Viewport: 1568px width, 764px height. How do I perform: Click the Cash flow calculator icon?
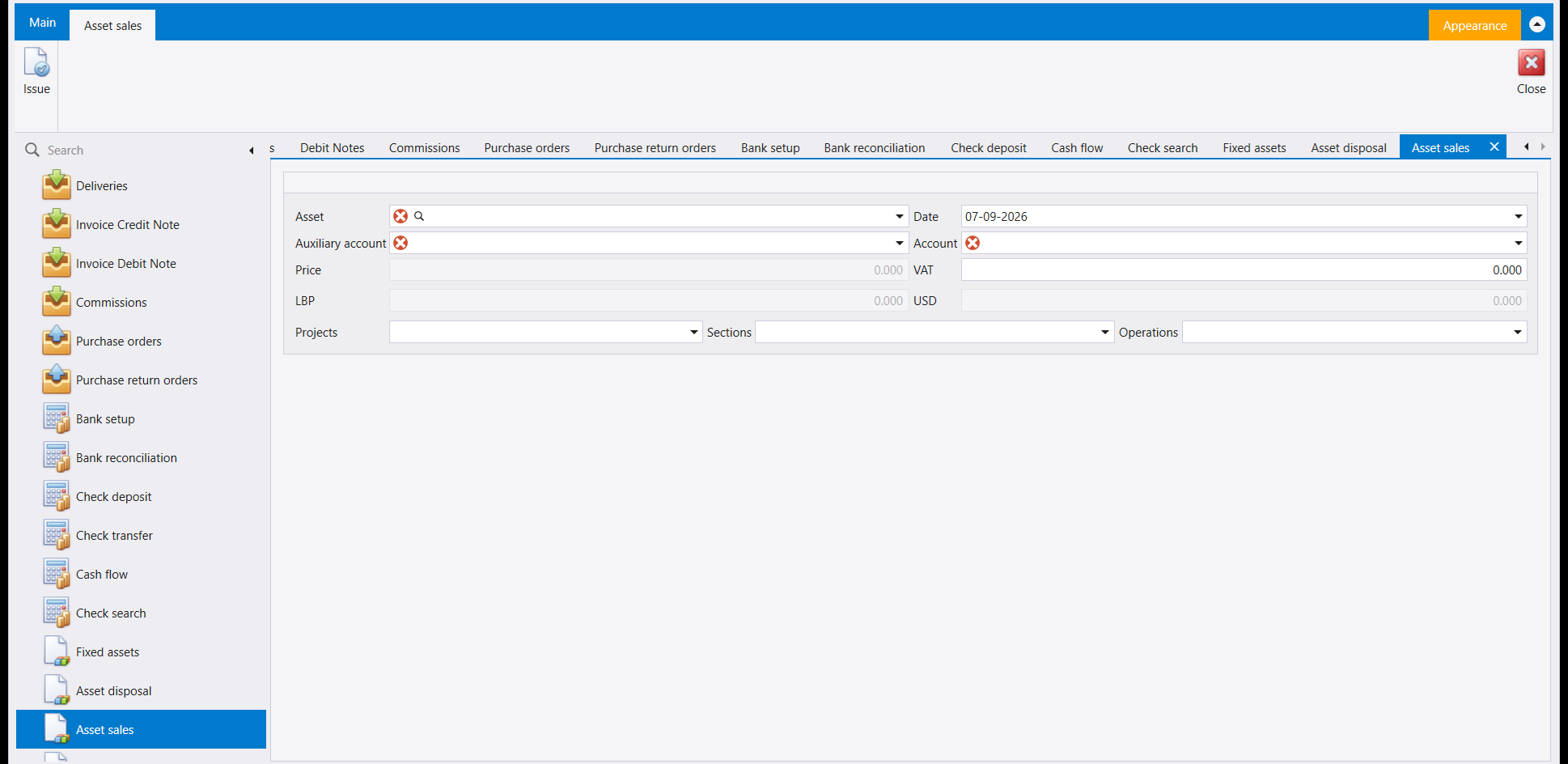57,574
